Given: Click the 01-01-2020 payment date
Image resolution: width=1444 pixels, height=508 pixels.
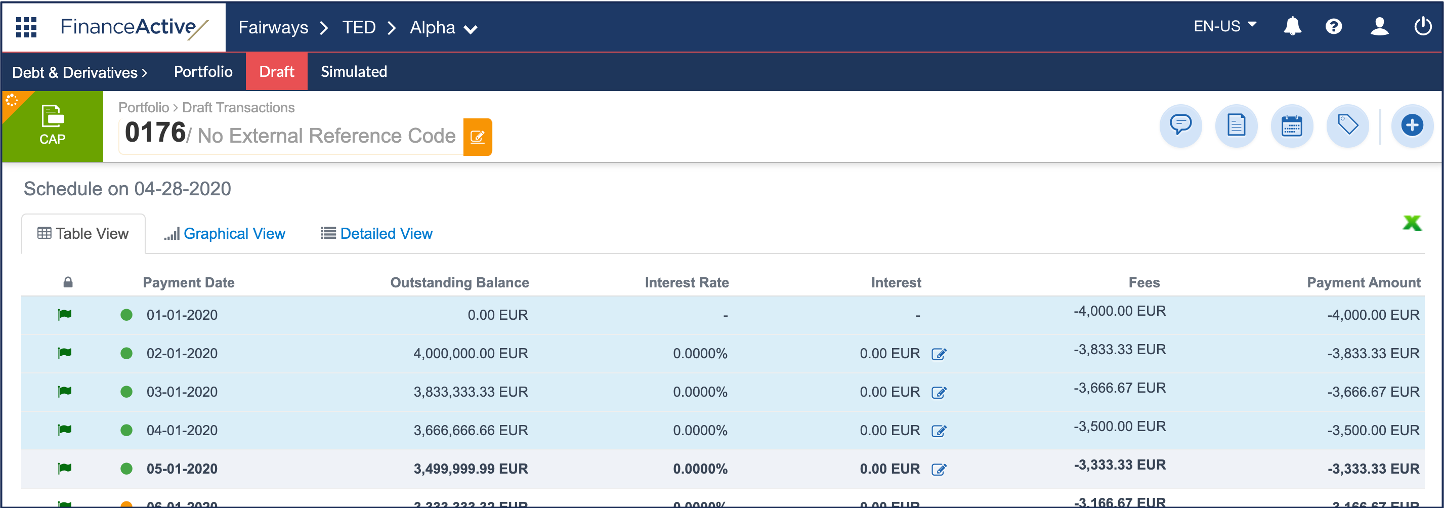Looking at the screenshot, I should [182, 315].
